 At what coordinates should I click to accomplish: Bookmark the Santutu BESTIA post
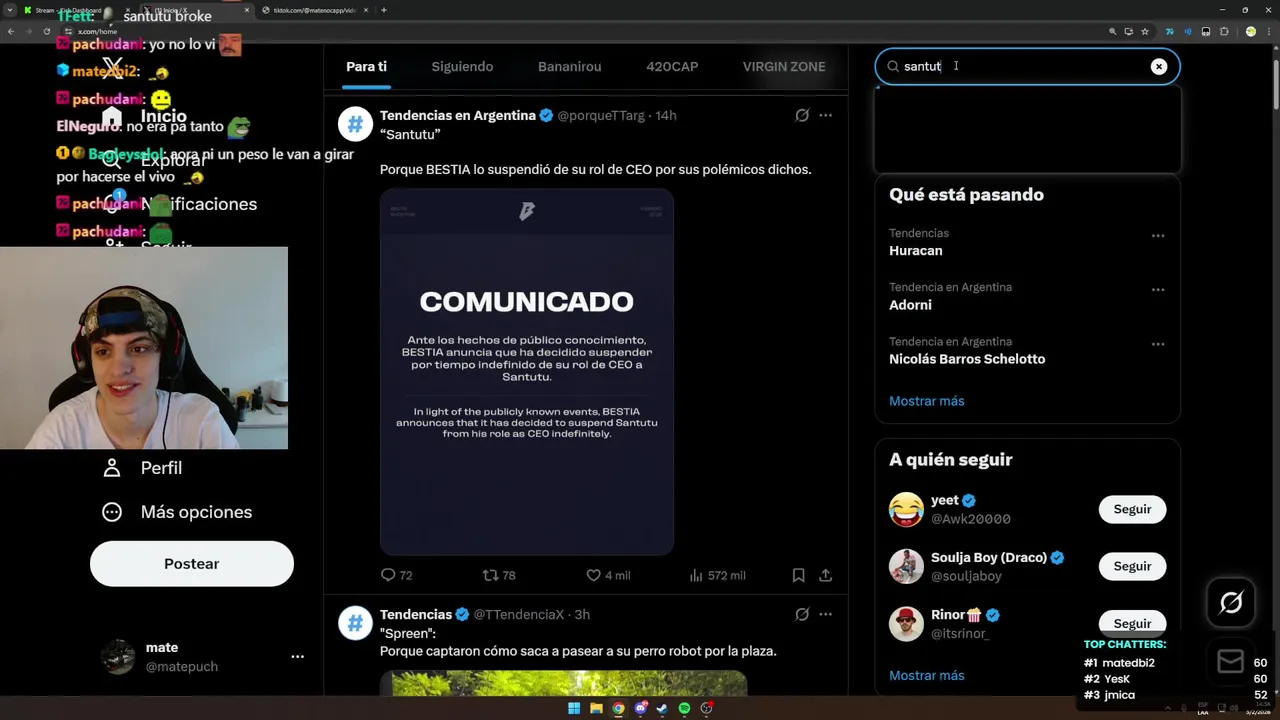(798, 575)
